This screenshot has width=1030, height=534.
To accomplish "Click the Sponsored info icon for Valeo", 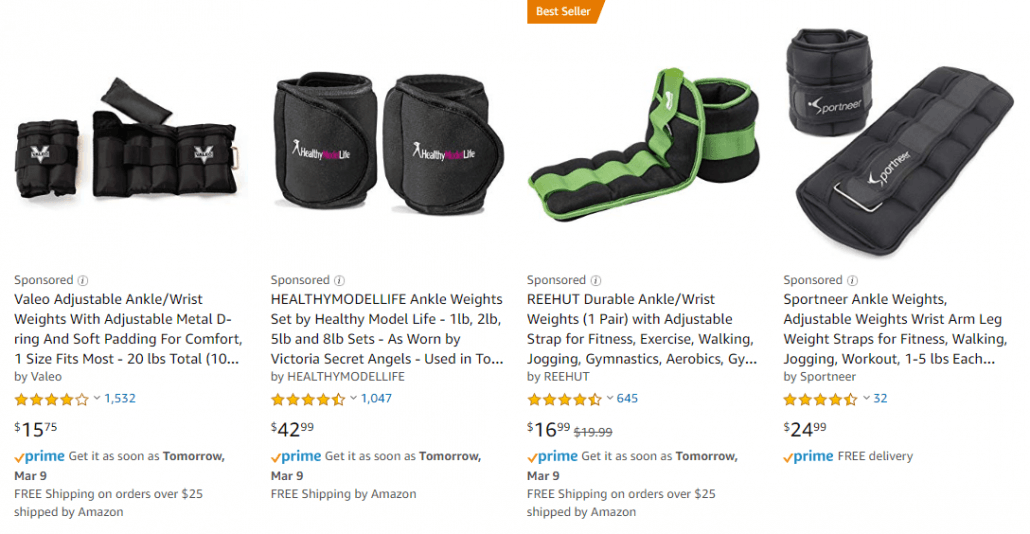I will 83,281.
